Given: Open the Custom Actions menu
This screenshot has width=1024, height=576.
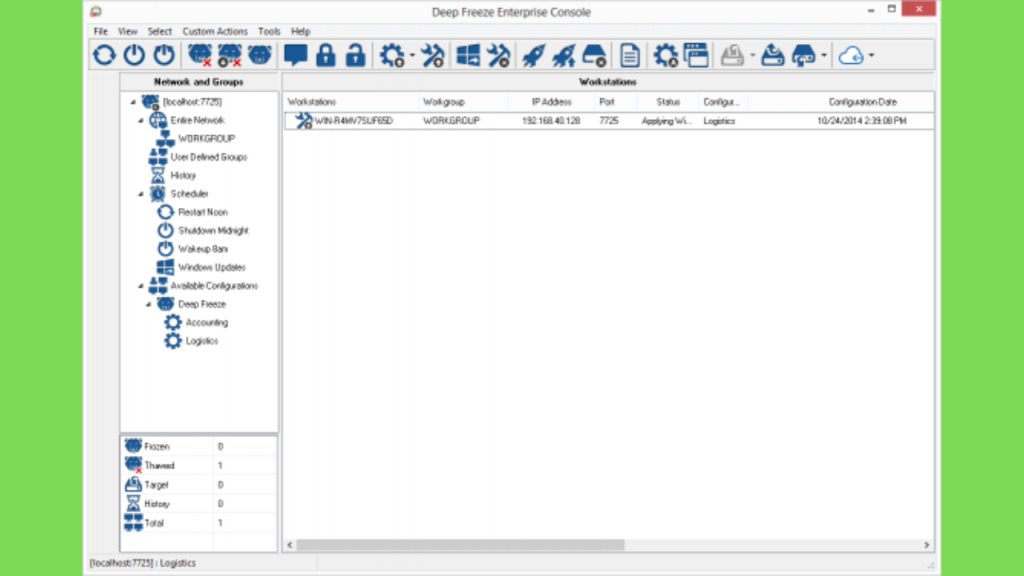Looking at the screenshot, I should (x=215, y=31).
